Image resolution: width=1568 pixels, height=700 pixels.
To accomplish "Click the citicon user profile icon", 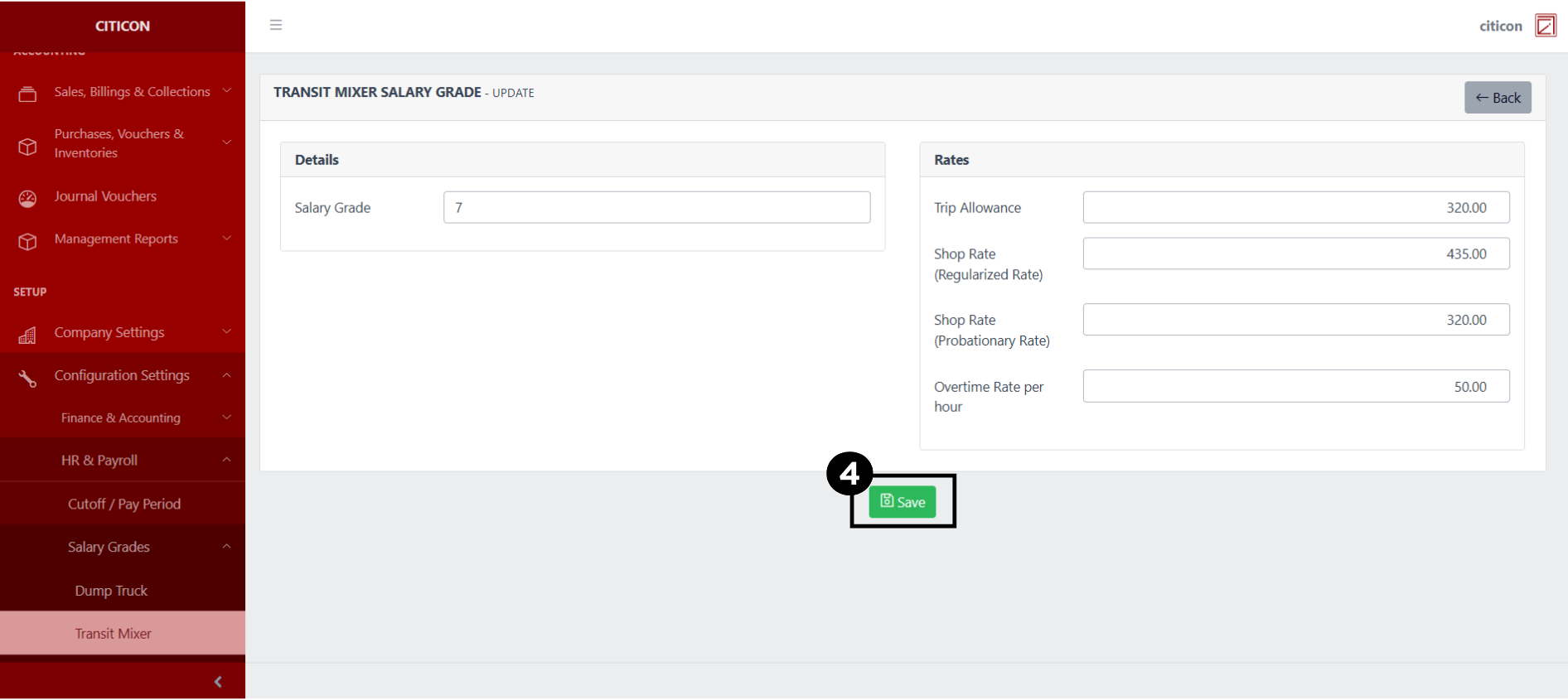I will coord(1545,26).
